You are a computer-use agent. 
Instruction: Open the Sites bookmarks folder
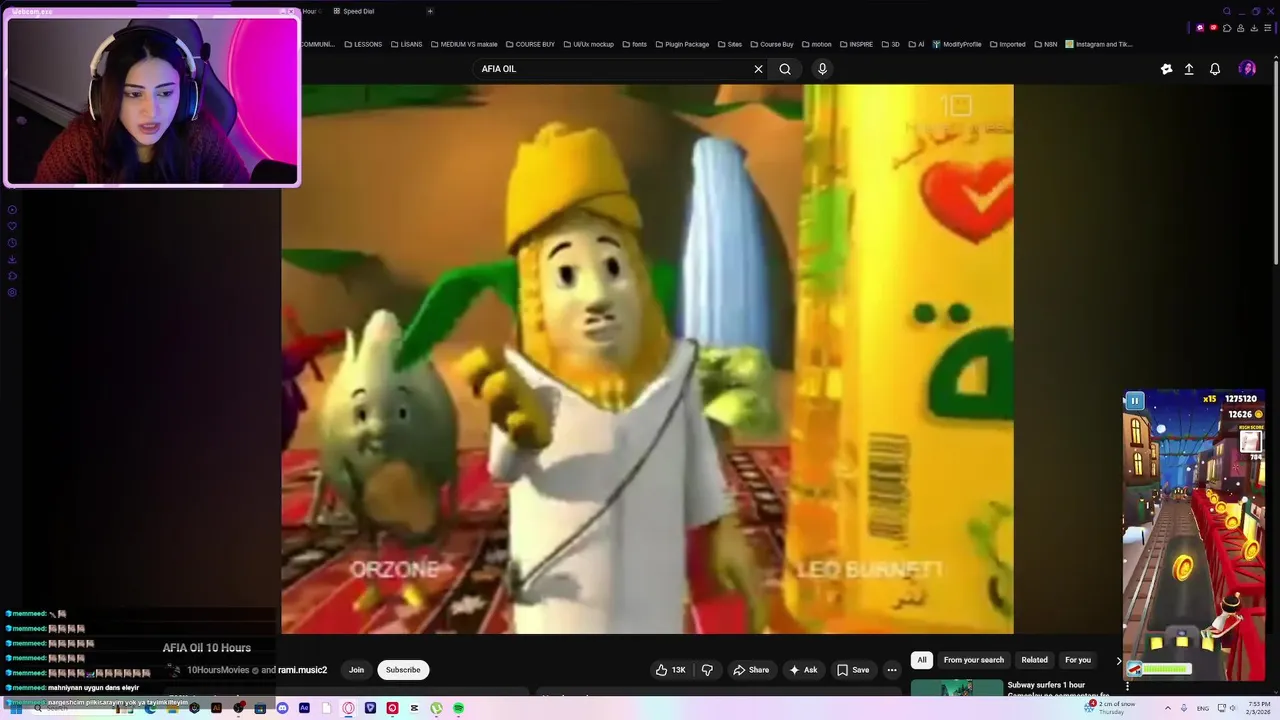point(729,44)
